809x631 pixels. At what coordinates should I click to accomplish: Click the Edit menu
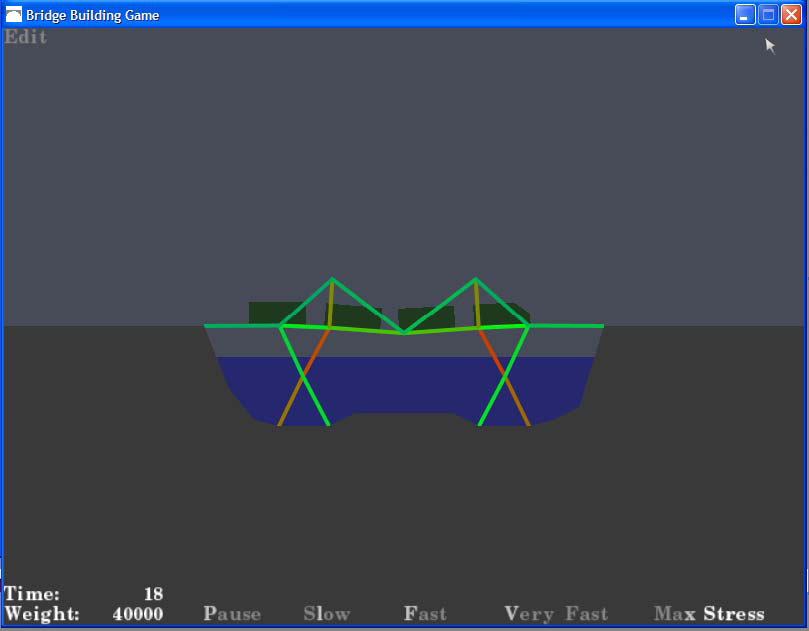(x=25, y=37)
